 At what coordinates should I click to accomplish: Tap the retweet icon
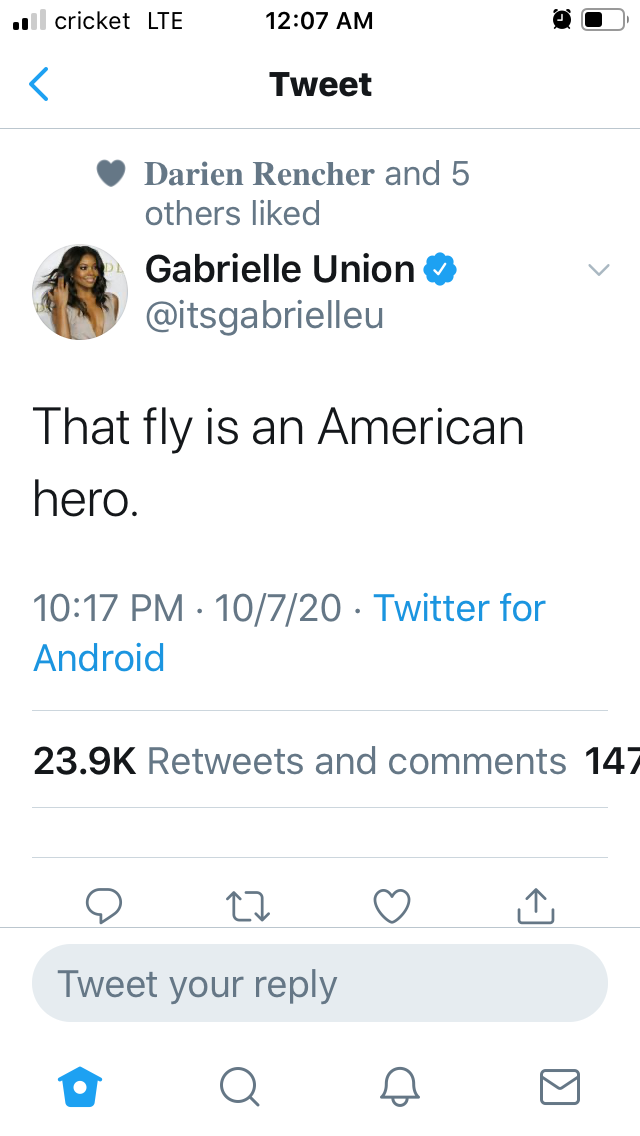[x=248, y=906]
